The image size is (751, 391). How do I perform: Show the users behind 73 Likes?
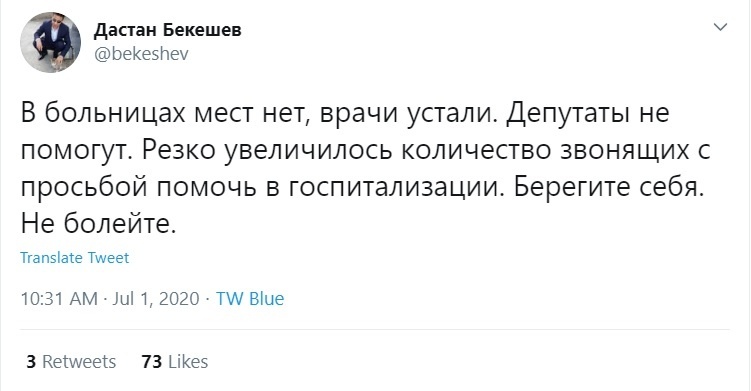(x=175, y=361)
